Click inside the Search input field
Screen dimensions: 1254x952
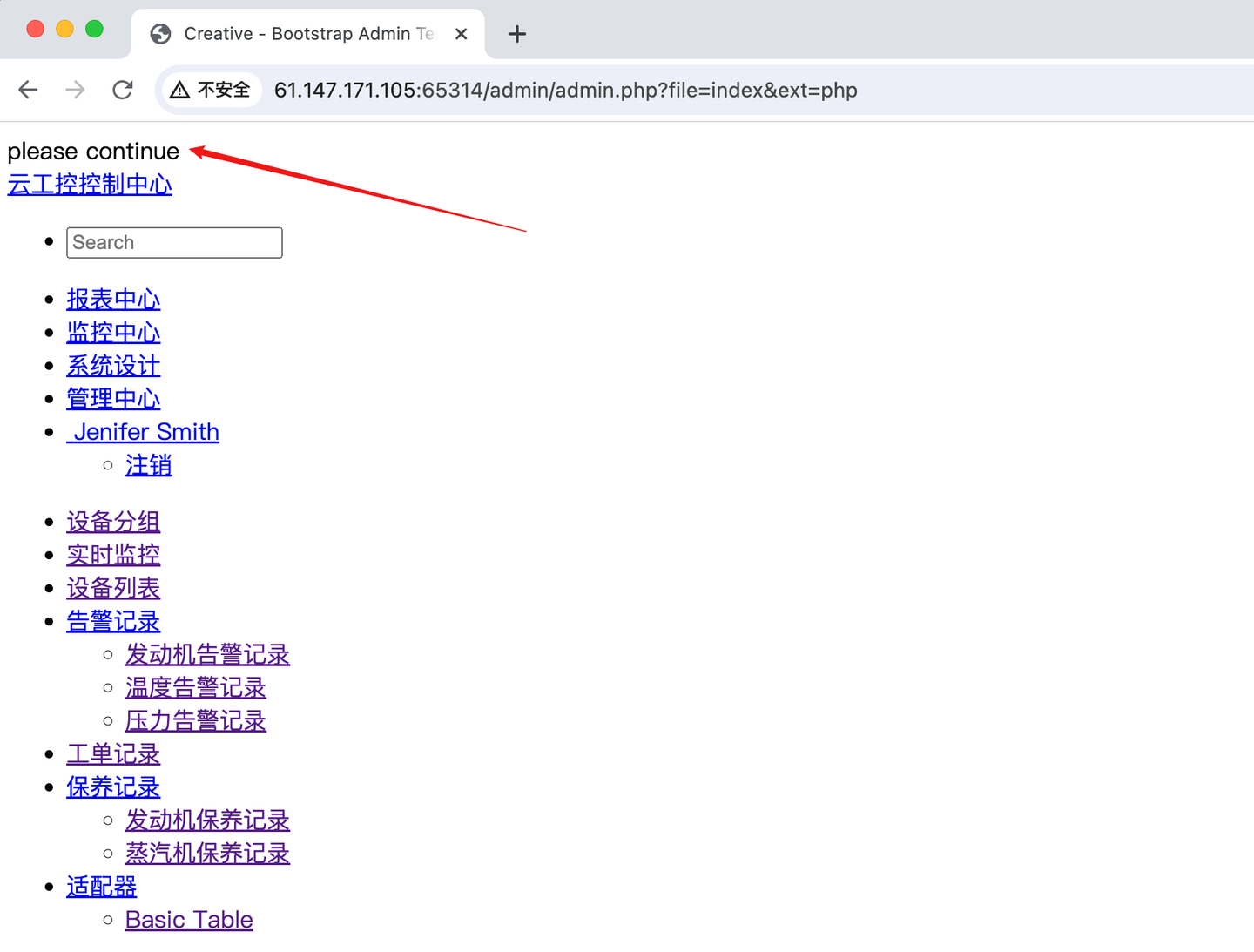(x=174, y=242)
